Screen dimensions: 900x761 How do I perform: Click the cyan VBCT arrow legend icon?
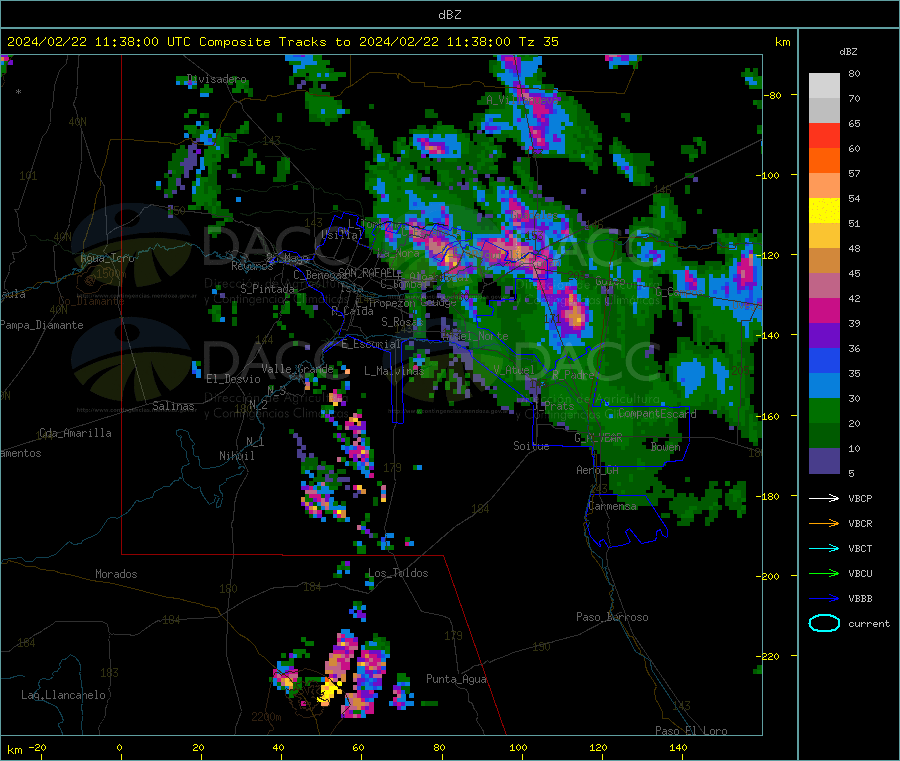click(x=824, y=549)
